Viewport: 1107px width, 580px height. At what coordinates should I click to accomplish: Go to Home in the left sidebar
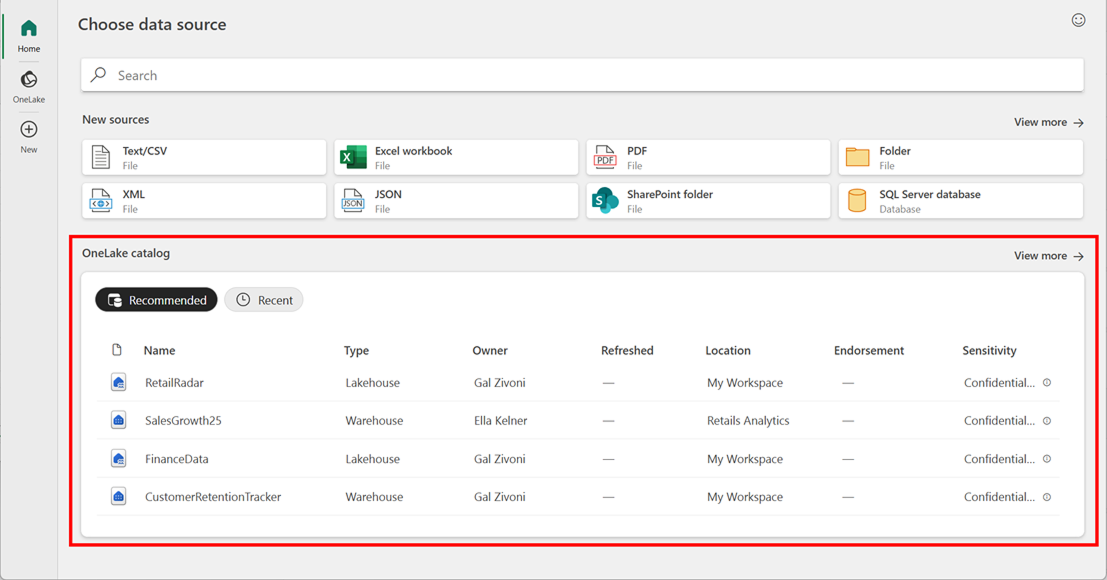(x=29, y=35)
